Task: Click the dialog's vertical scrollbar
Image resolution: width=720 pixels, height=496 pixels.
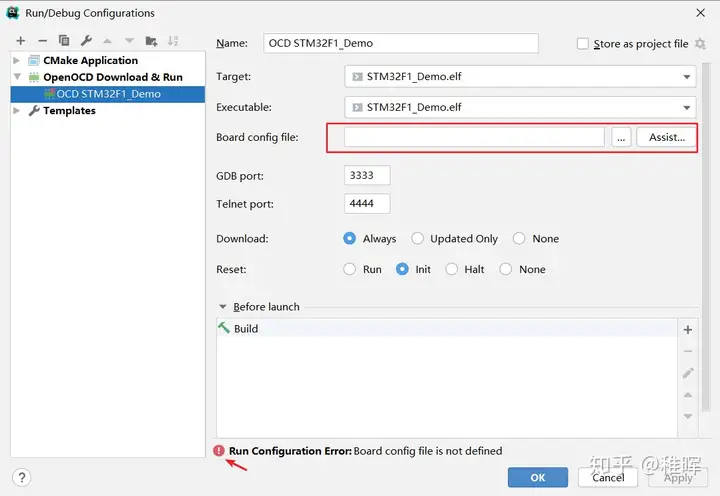Action: [706, 237]
